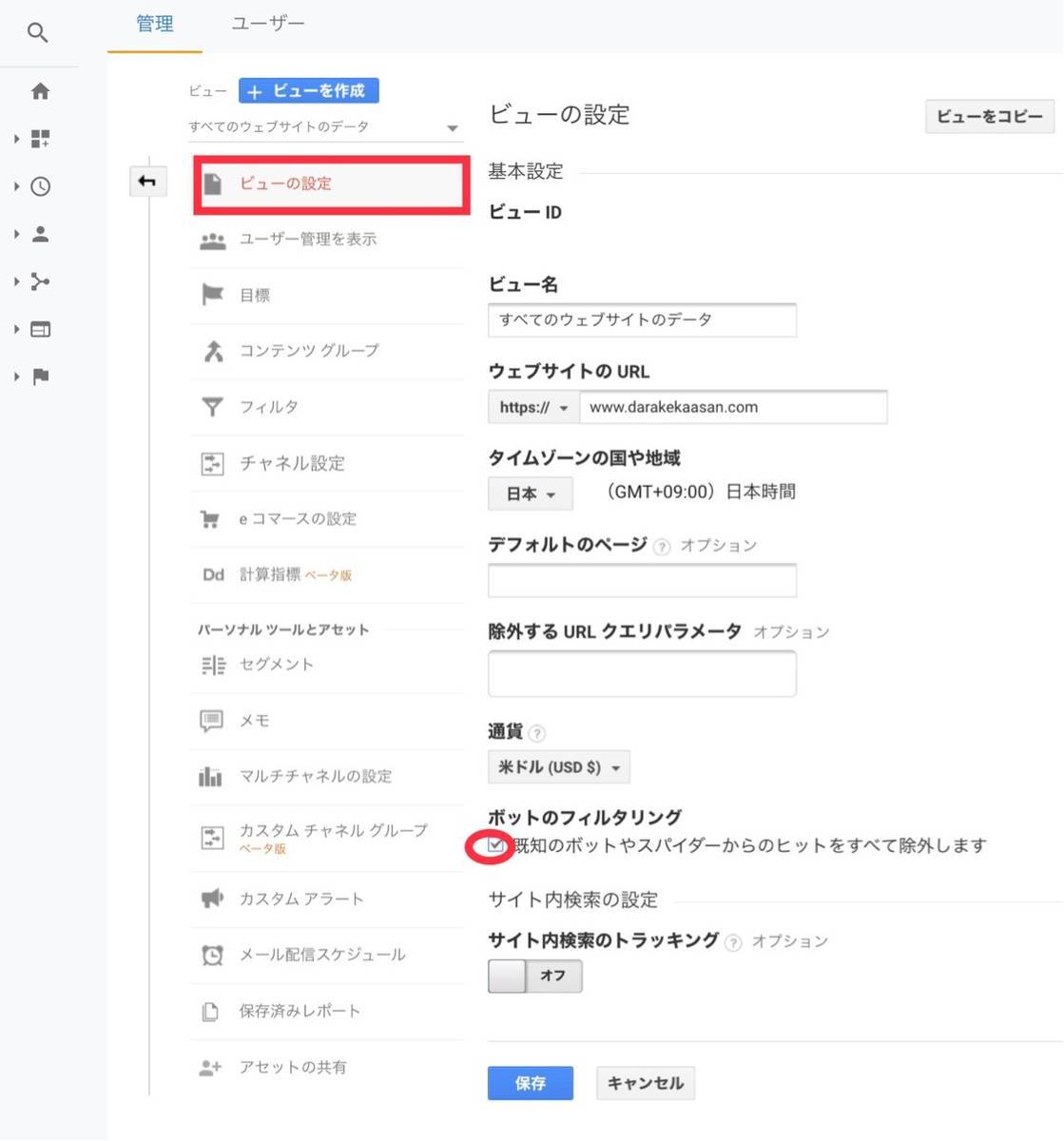Click the ビュー名 input field

642,319
